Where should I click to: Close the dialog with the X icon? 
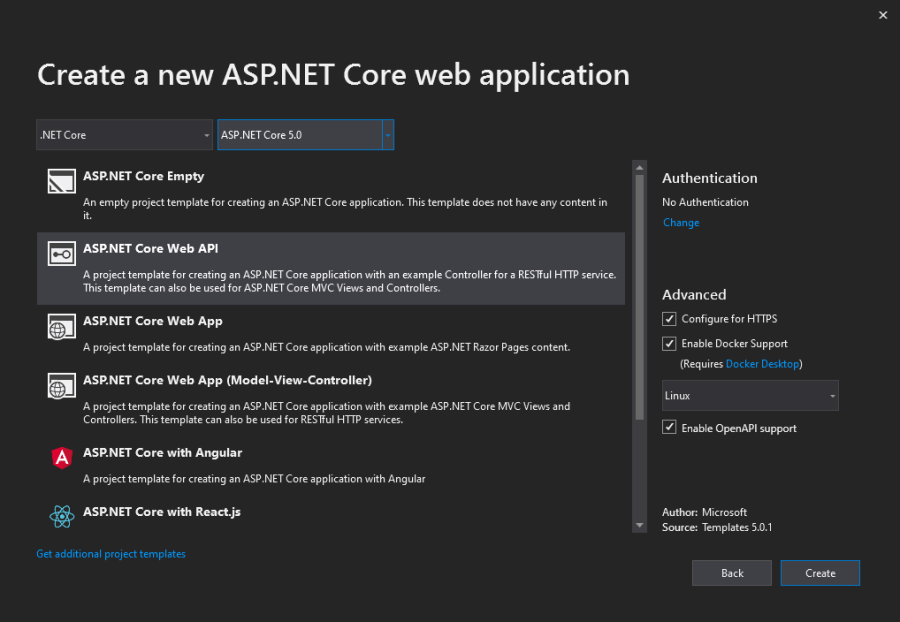click(x=883, y=15)
